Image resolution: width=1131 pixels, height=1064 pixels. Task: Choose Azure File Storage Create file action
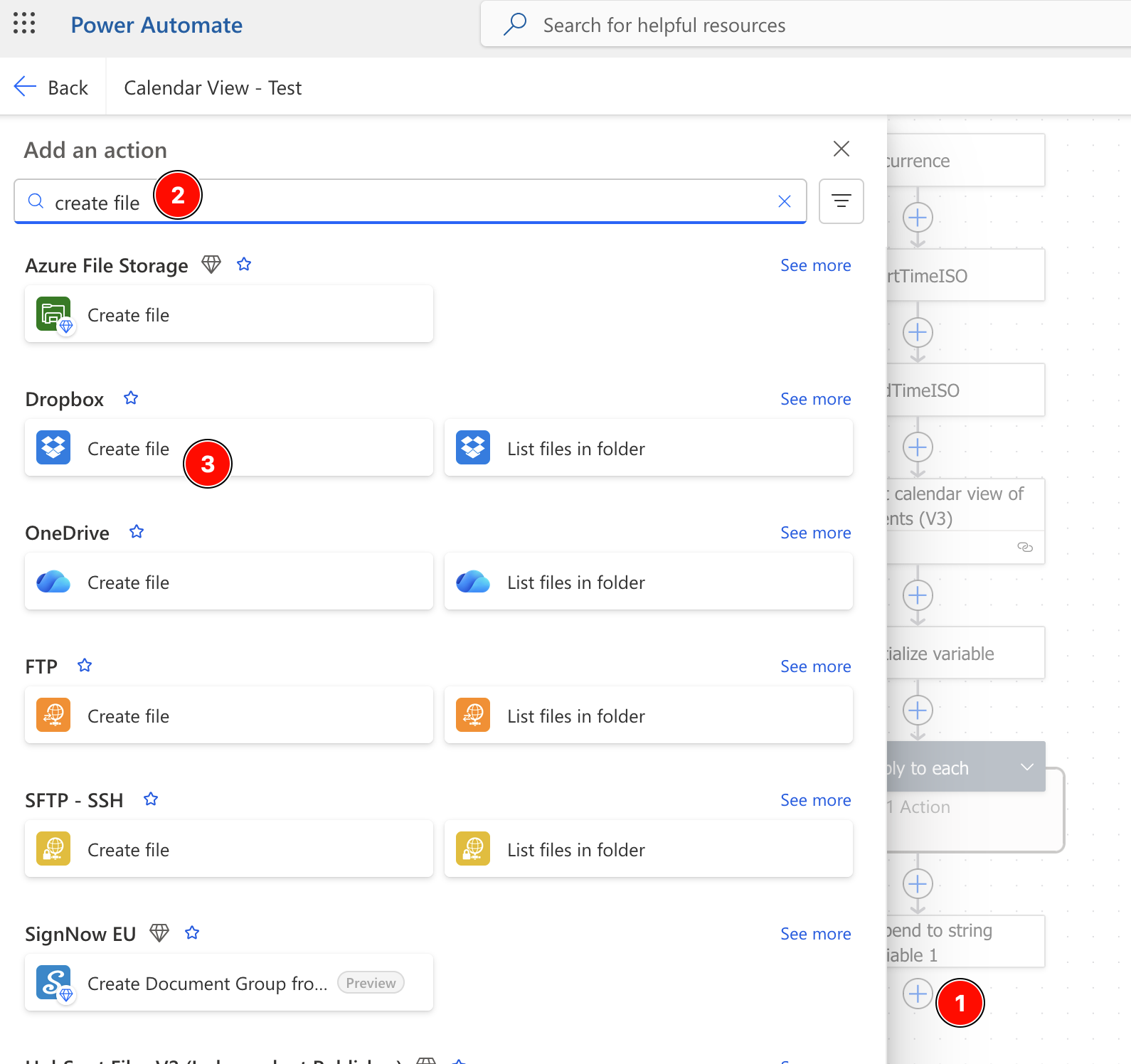229,314
